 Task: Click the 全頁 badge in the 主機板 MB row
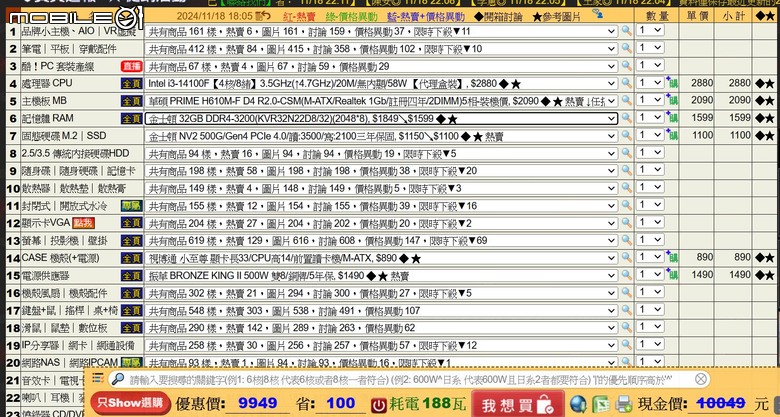tap(132, 101)
